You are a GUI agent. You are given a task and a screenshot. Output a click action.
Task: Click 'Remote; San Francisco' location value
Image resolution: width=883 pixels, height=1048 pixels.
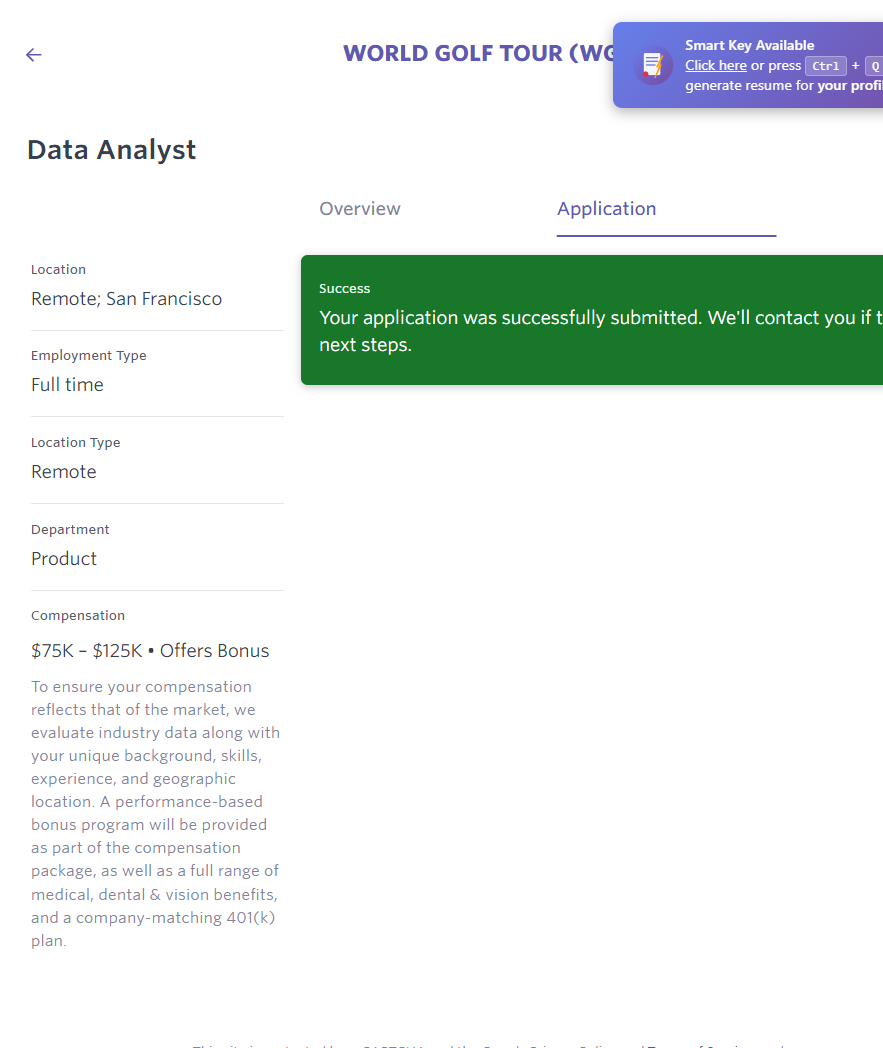(126, 299)
